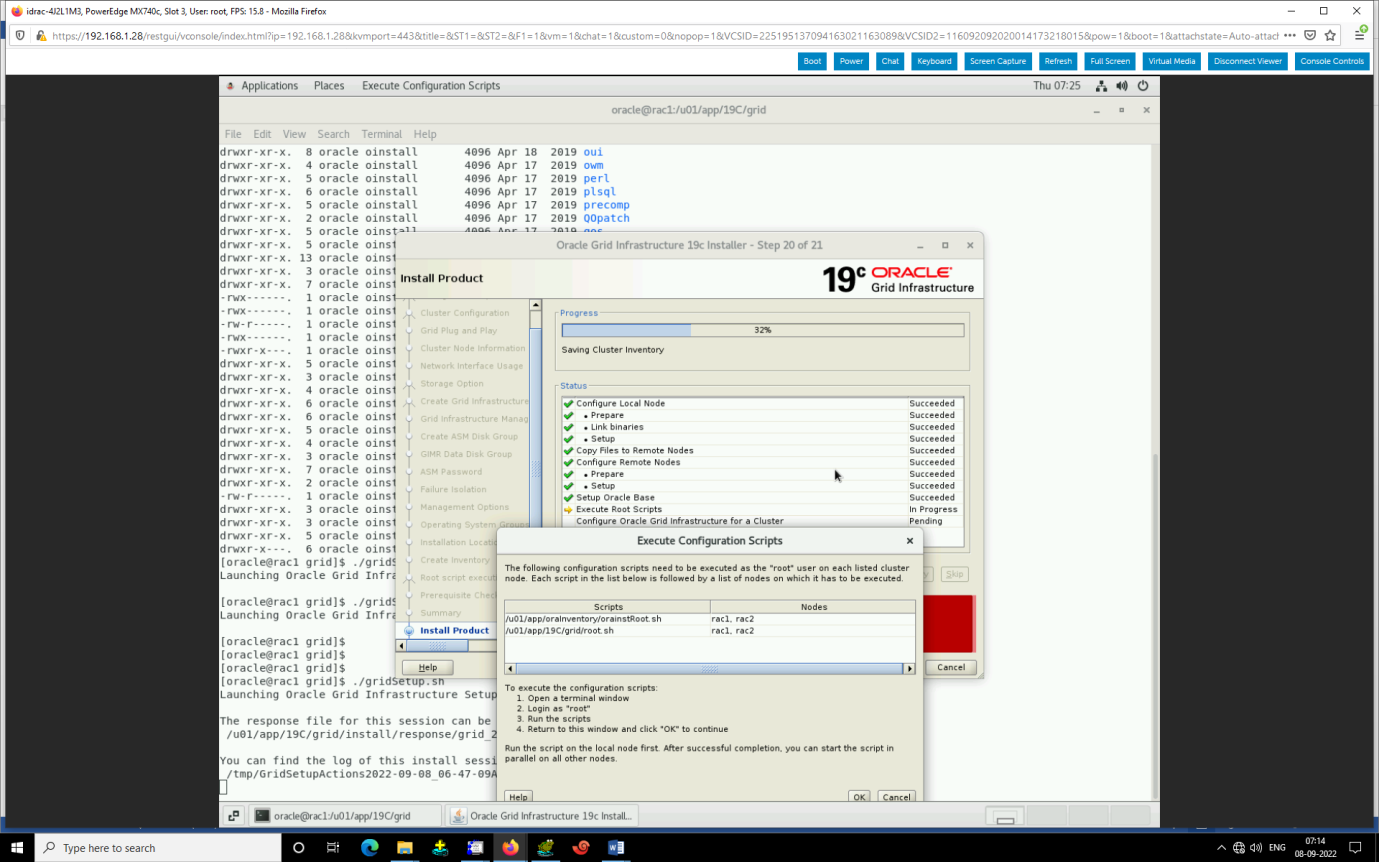The width and height of the screenshot is (1379, 862).
Task: Click the Scripts column header
Action: point(608,607)
